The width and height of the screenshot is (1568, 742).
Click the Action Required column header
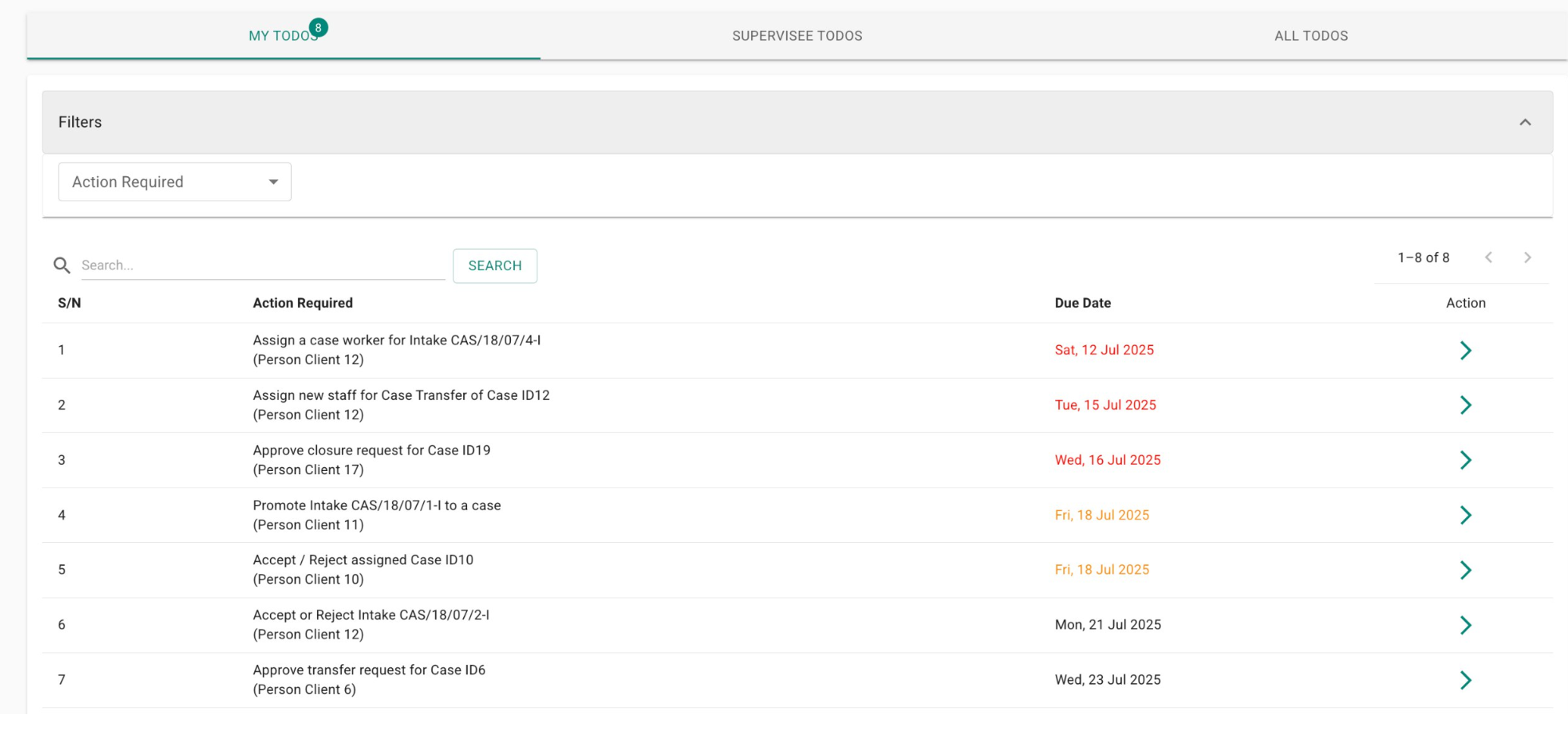(x=302, y=303)
